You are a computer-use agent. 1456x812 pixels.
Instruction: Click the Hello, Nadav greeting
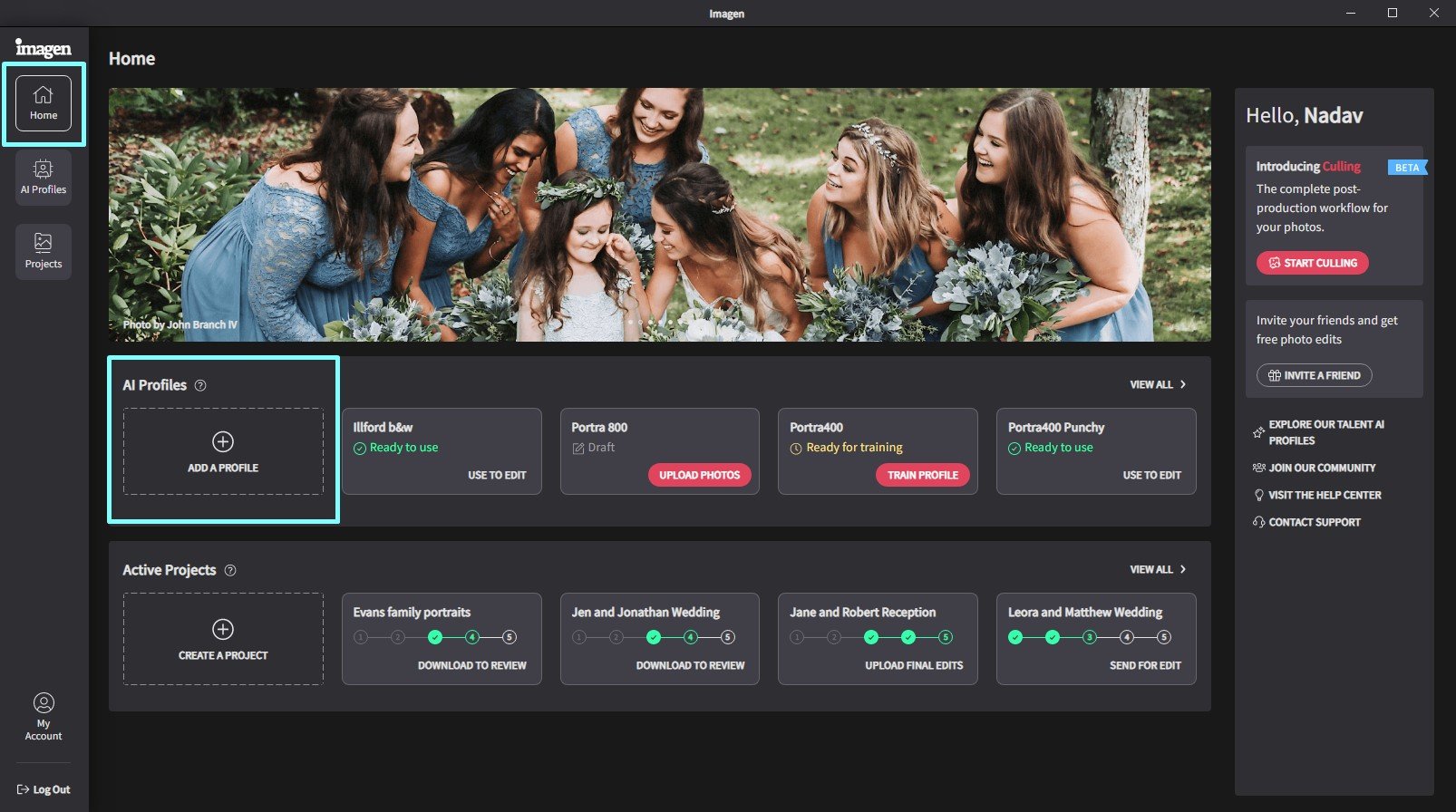click(x=1304, y=116)
